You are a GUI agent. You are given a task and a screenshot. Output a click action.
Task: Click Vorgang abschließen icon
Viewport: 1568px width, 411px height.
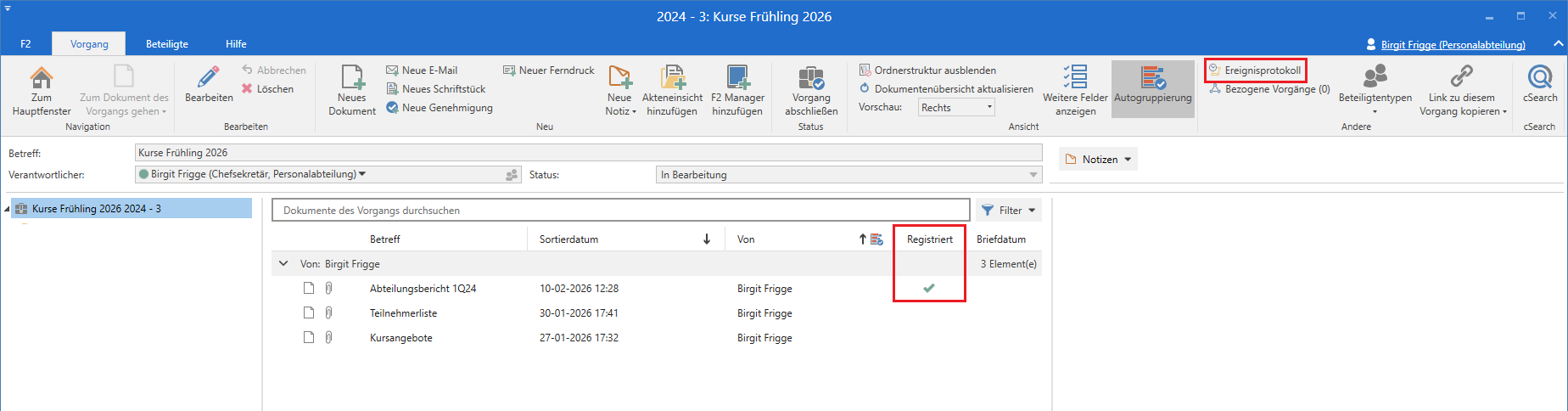click(811, 79)
